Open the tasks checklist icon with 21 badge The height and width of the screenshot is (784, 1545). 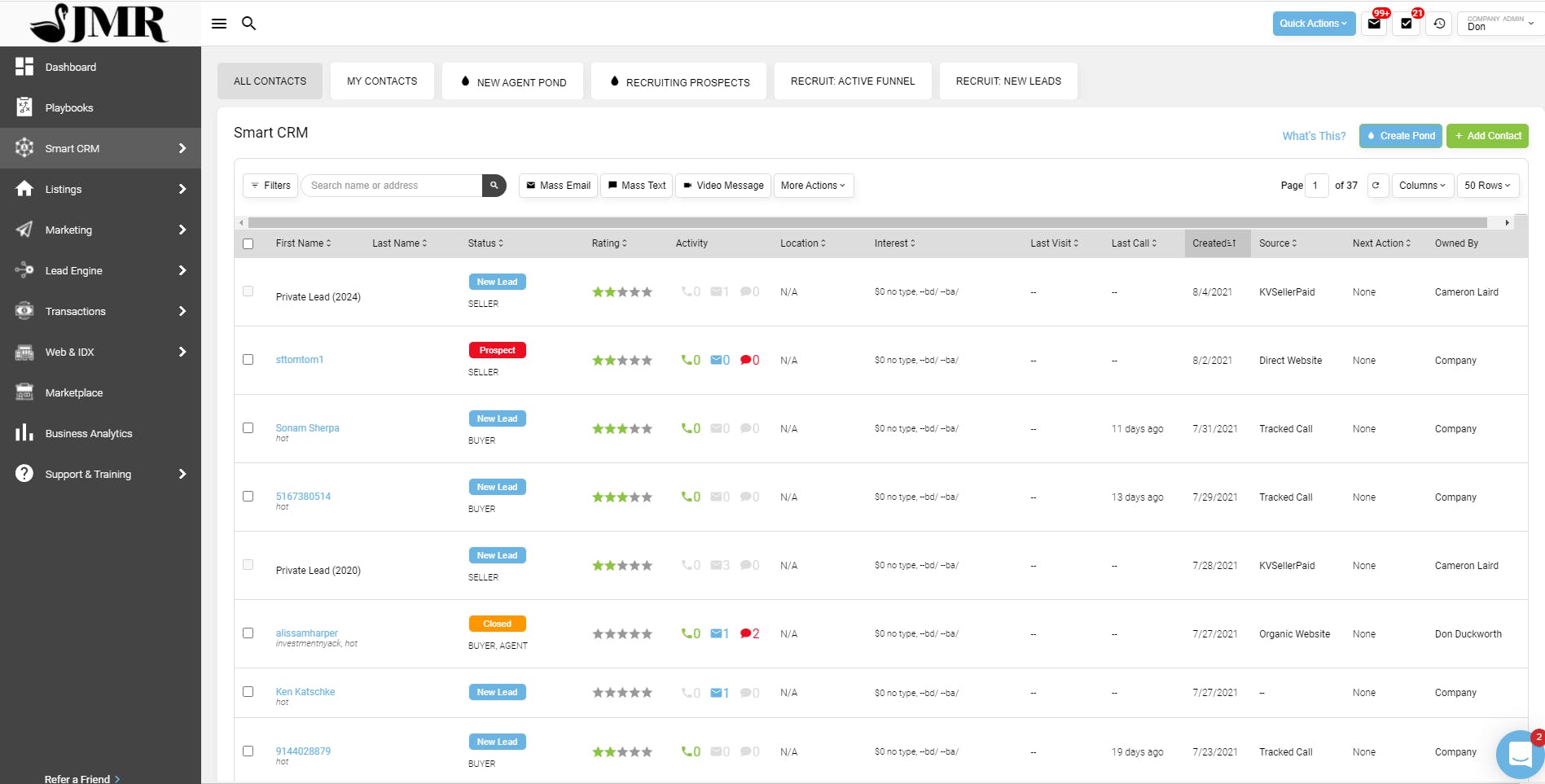click(1407, 24)
